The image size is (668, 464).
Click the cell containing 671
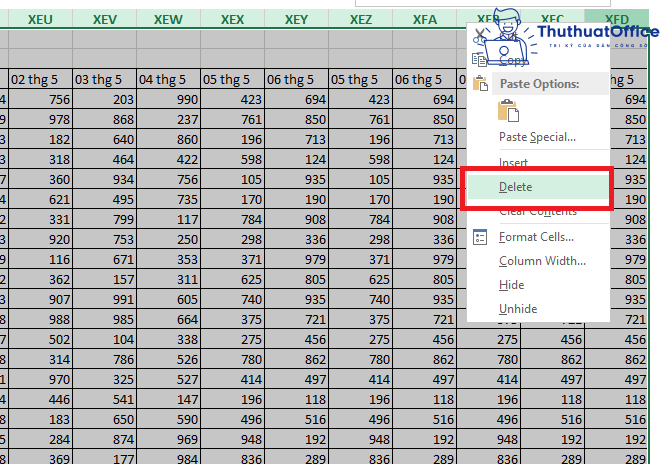click(105, 259)
